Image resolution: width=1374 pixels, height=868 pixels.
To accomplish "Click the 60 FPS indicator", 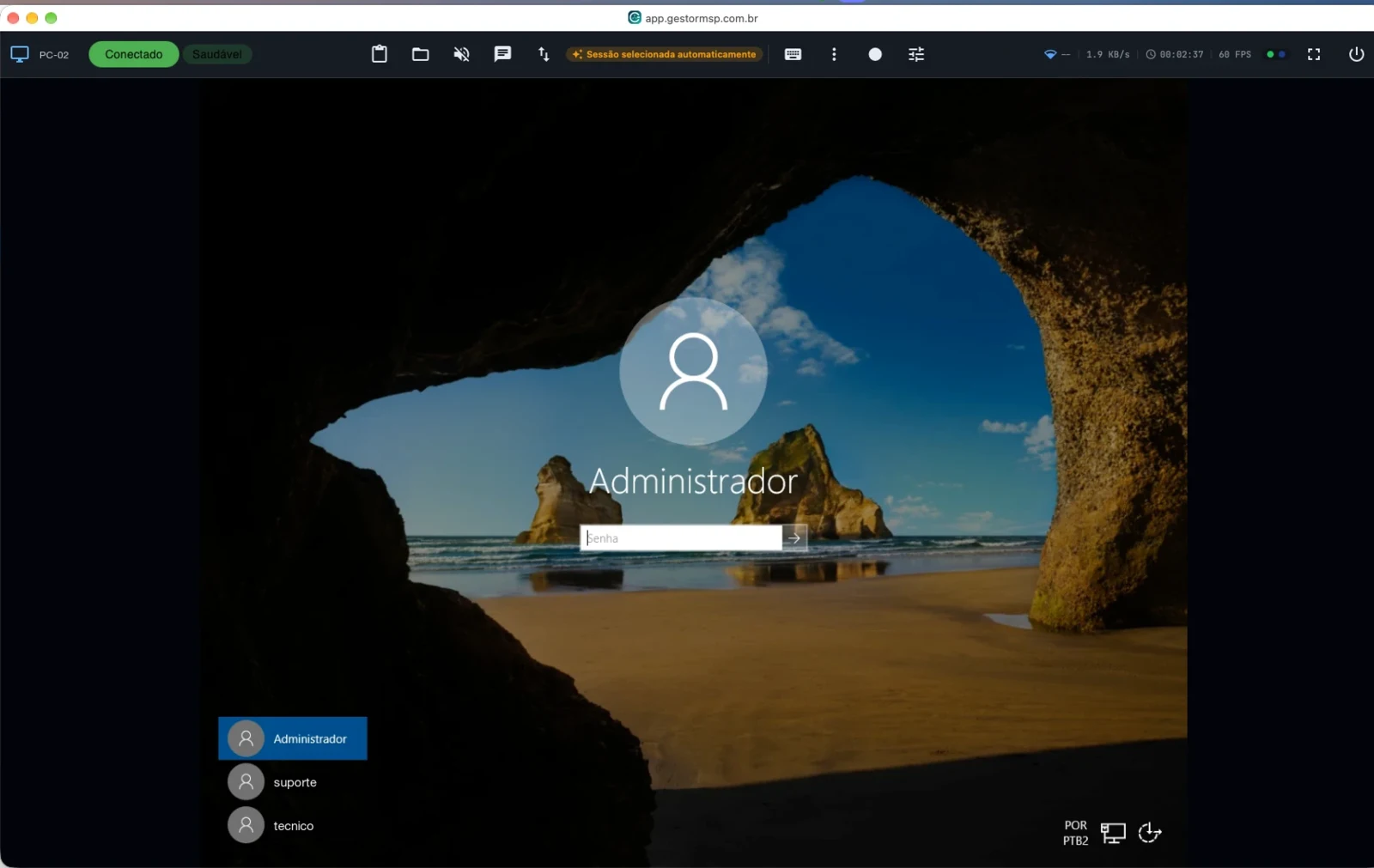I will click(x=1235, y=54).
